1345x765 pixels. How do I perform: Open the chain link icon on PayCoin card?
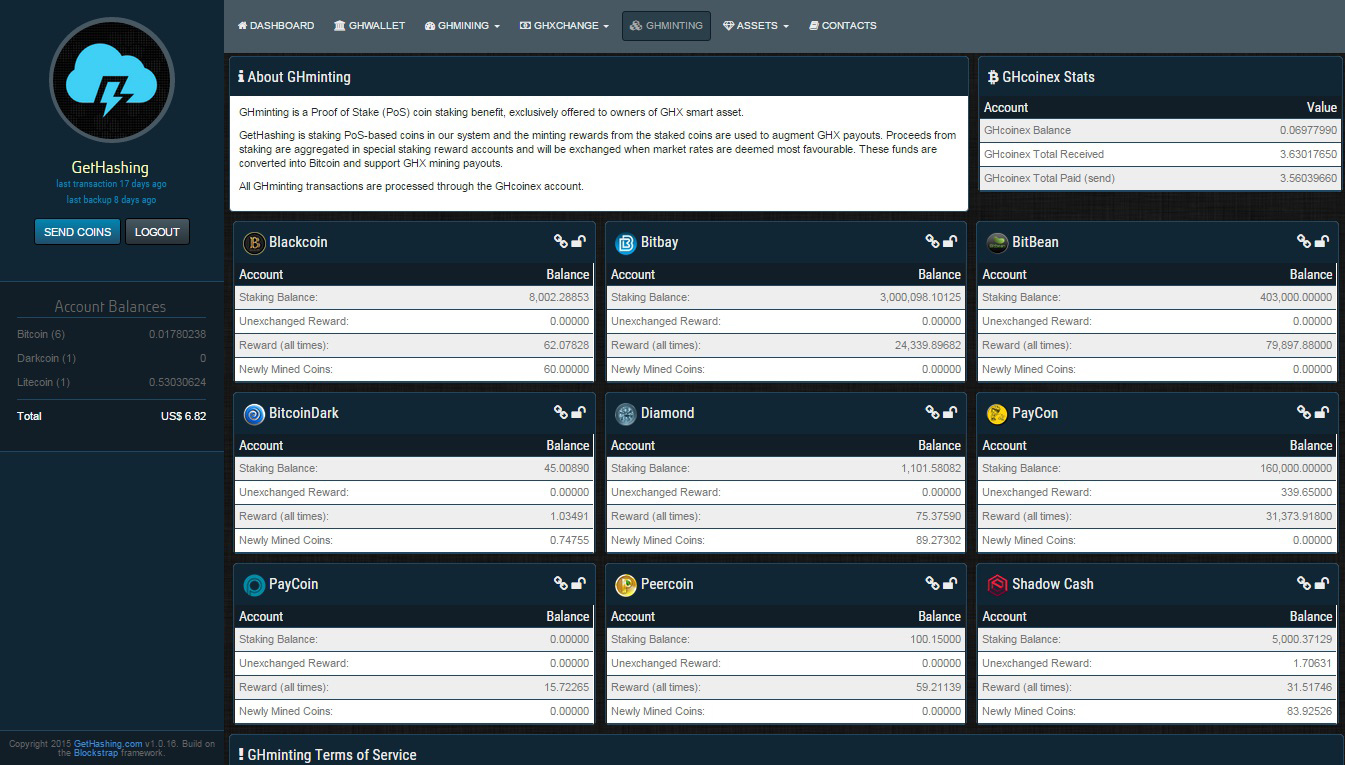coord(561,583)
